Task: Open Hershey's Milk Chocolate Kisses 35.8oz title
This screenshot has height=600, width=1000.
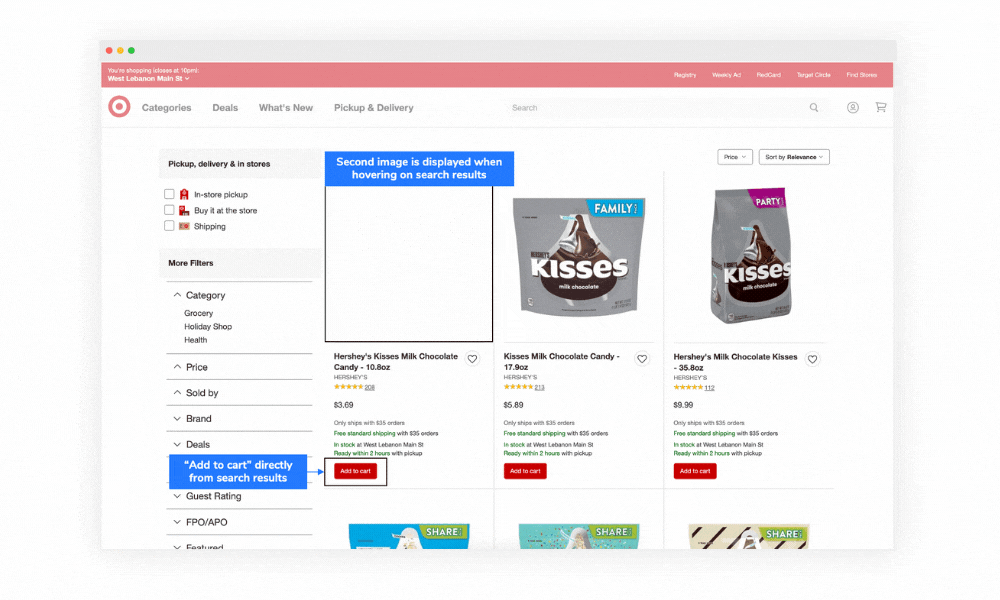Action: pos(735,362)
